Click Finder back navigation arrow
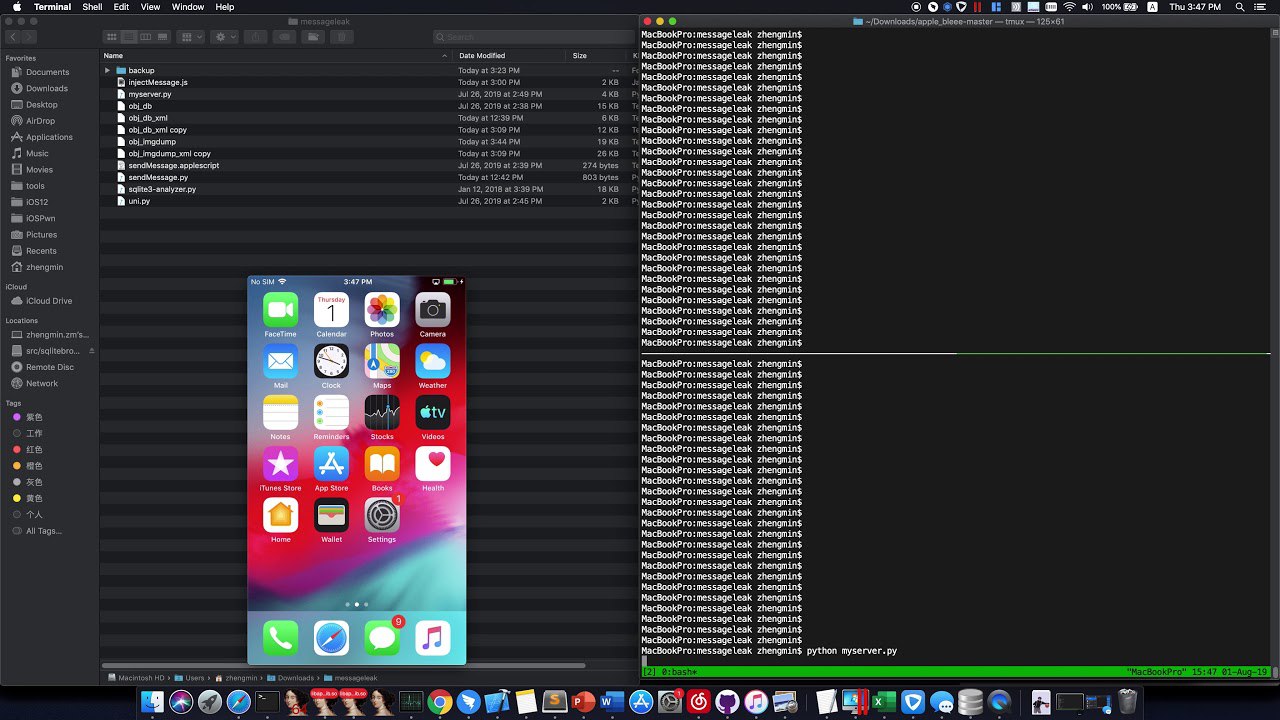 pyautogui.click(x=13, y=37)
